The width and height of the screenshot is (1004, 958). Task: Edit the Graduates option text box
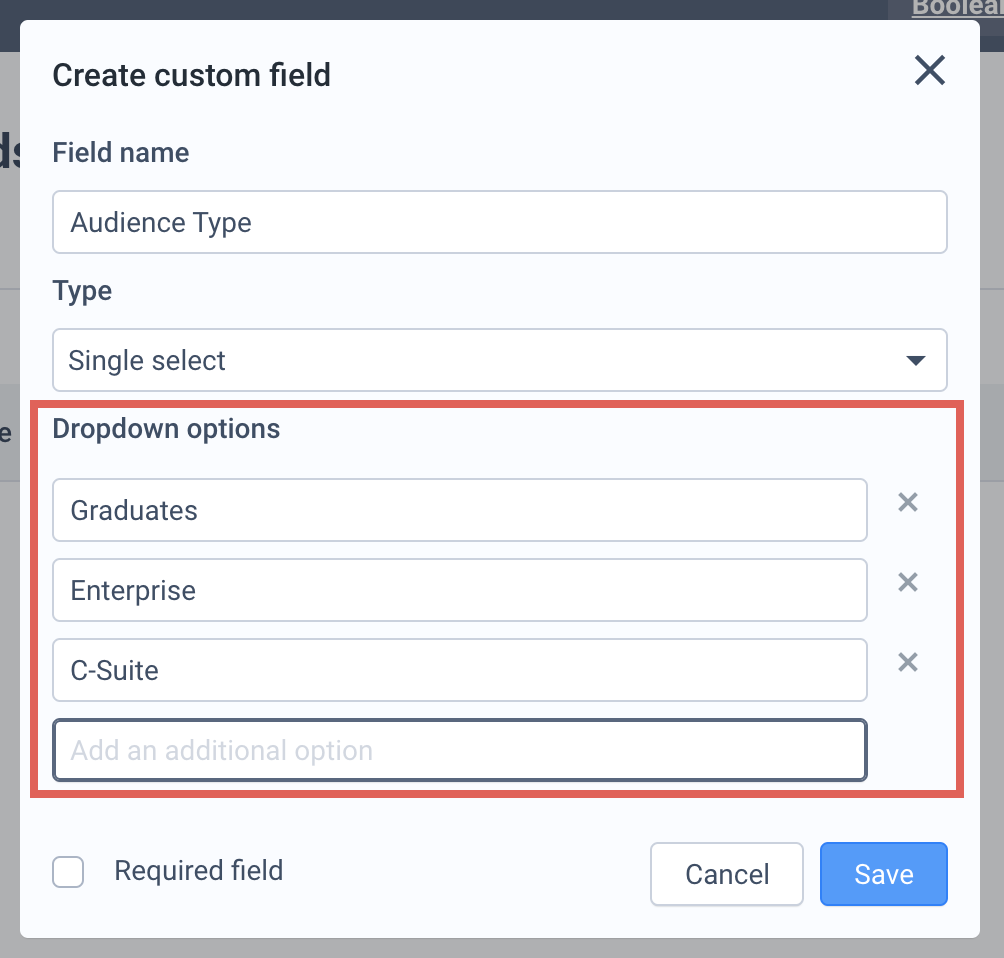click(460, 510)
